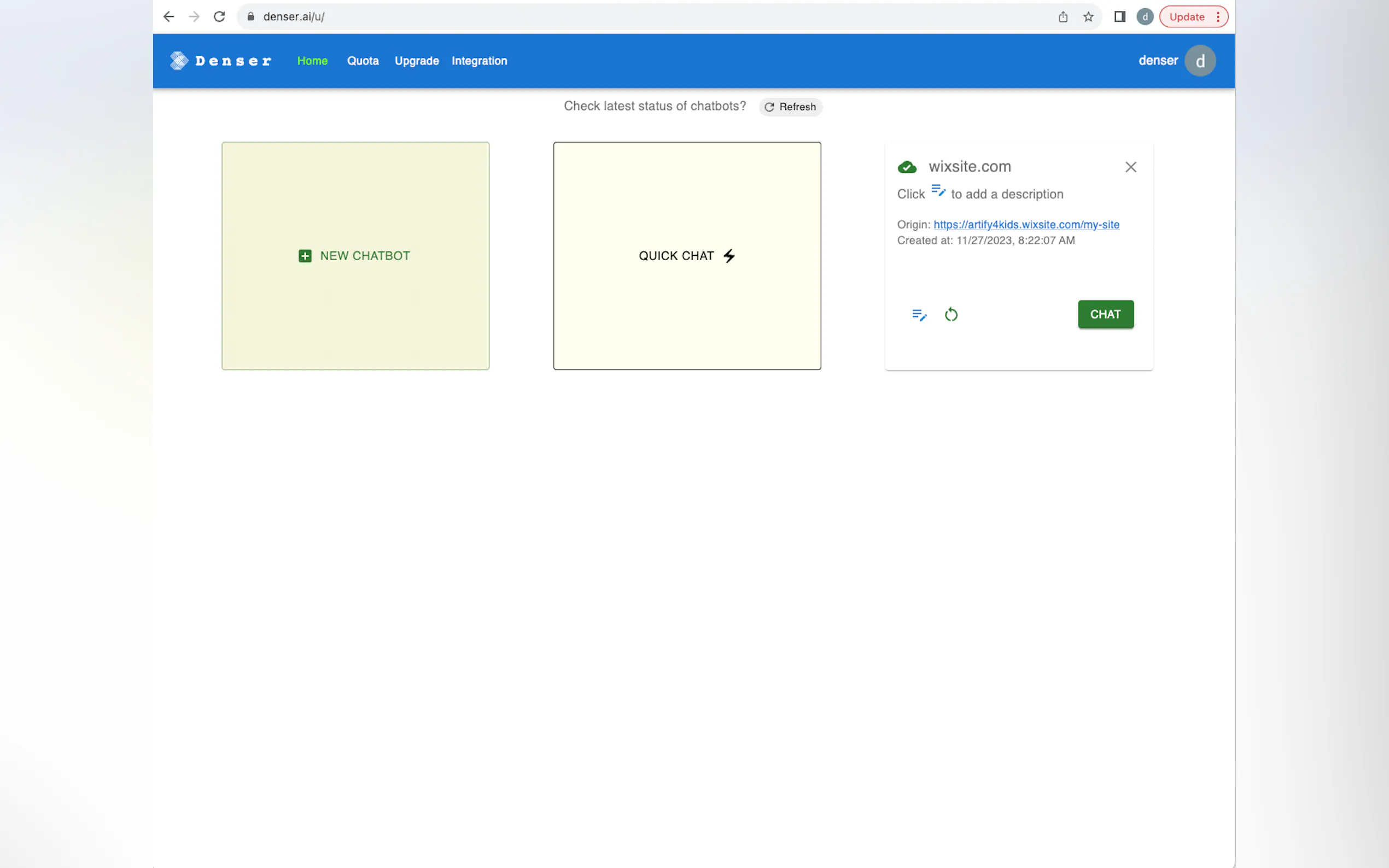
Task: Click the rebuild/refresh chatbot circular icon
Action: (951, 315)
